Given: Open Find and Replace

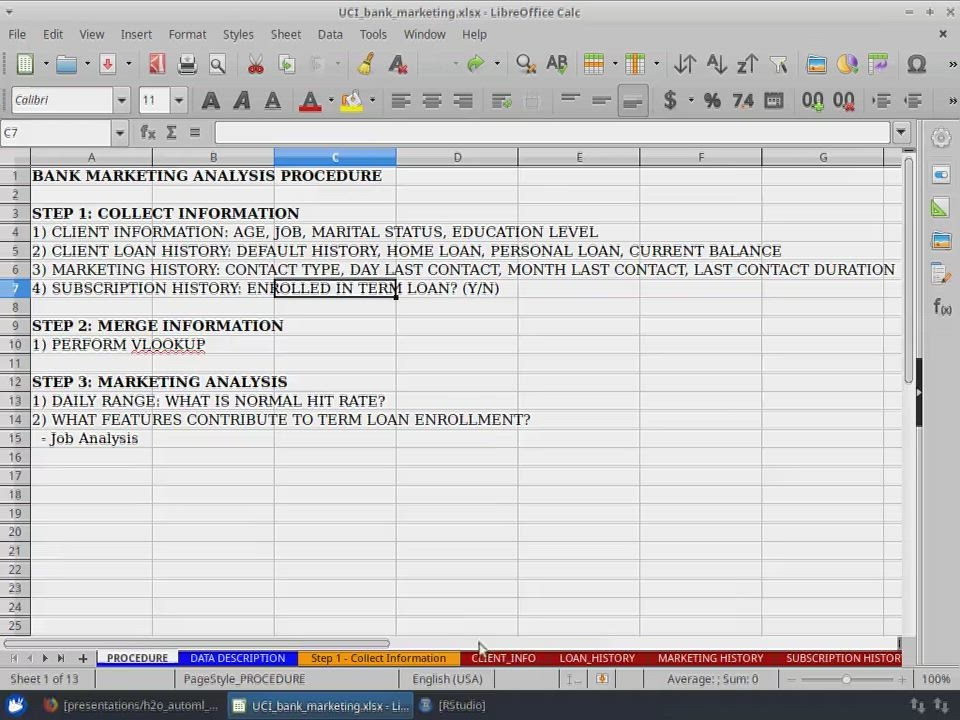Looking at the screenshot, I should pos(526,64).
